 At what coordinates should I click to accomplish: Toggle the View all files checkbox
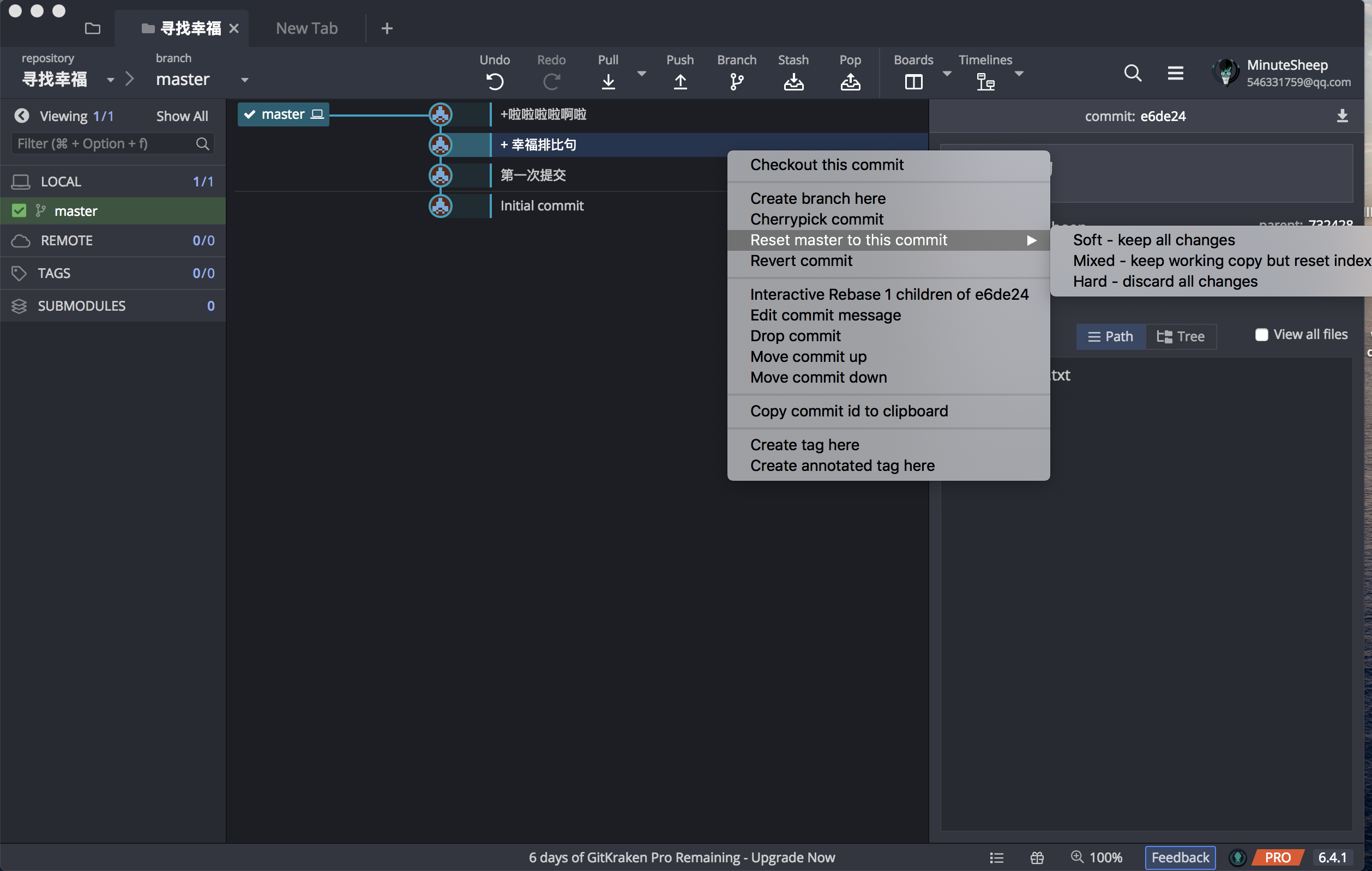1261,335
